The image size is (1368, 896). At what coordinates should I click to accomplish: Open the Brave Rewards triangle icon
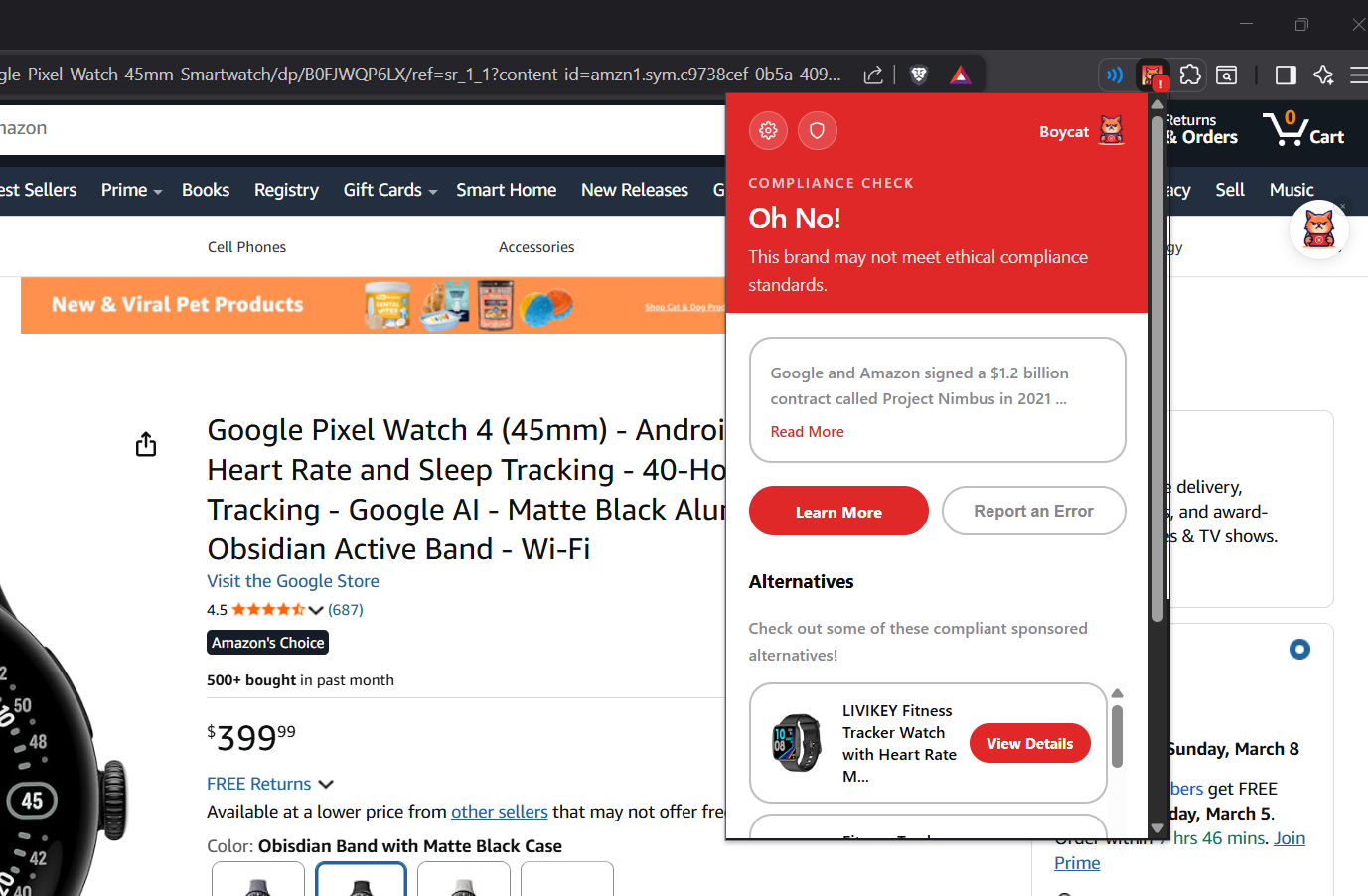(x=960, y=75)
